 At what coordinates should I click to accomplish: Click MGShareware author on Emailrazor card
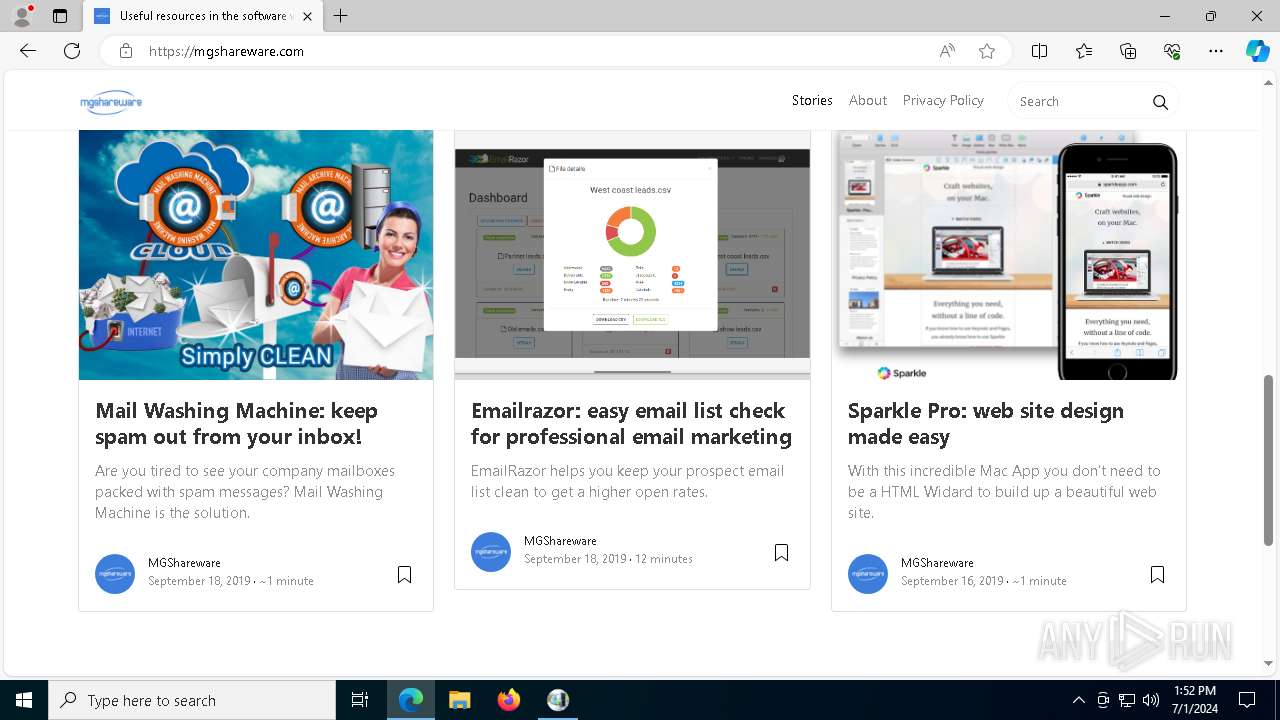pyautogui.click(x=560, y=541)
